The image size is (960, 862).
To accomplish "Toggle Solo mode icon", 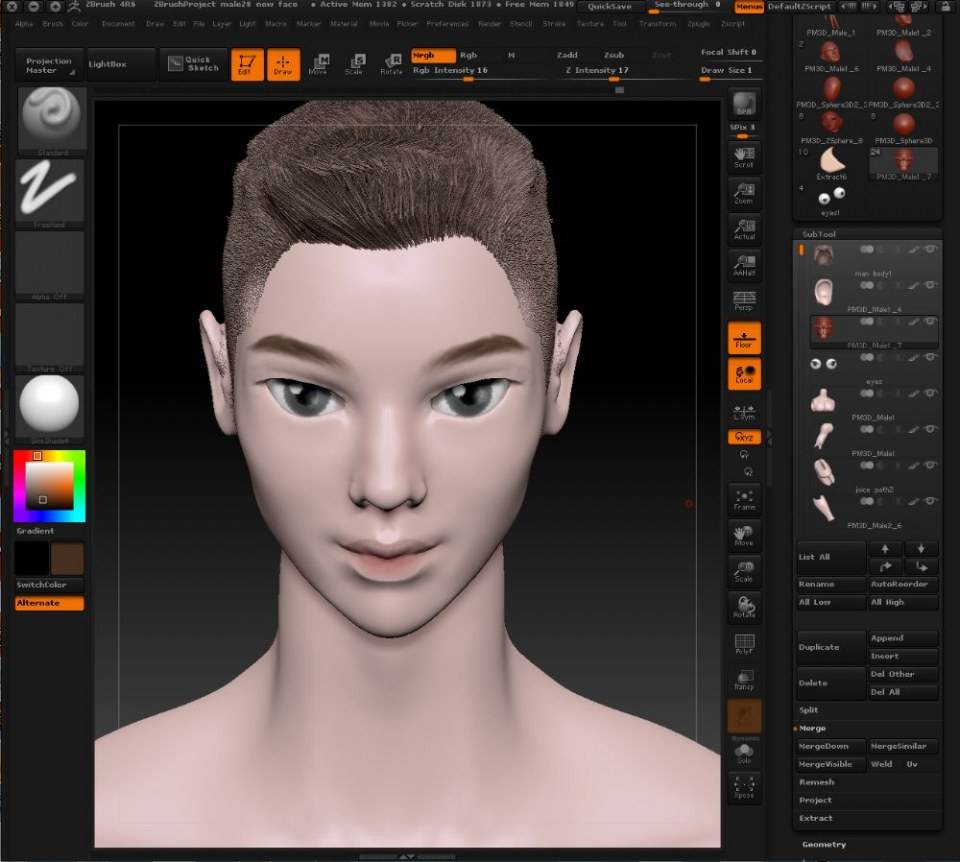I will (744, 753).
